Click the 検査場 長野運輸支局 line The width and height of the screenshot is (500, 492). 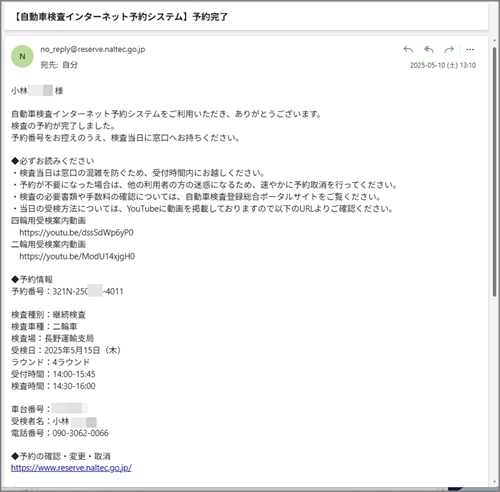click(52, 339)
